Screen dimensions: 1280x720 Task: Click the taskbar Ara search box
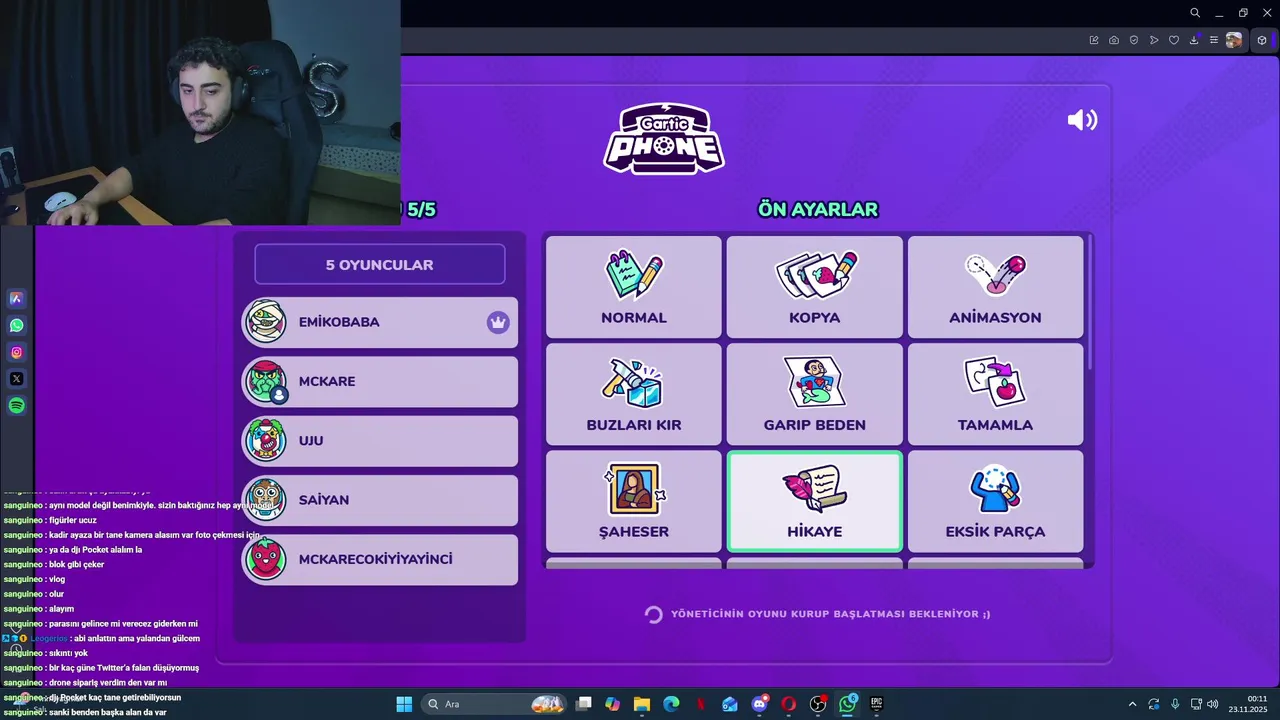[495, 704]
